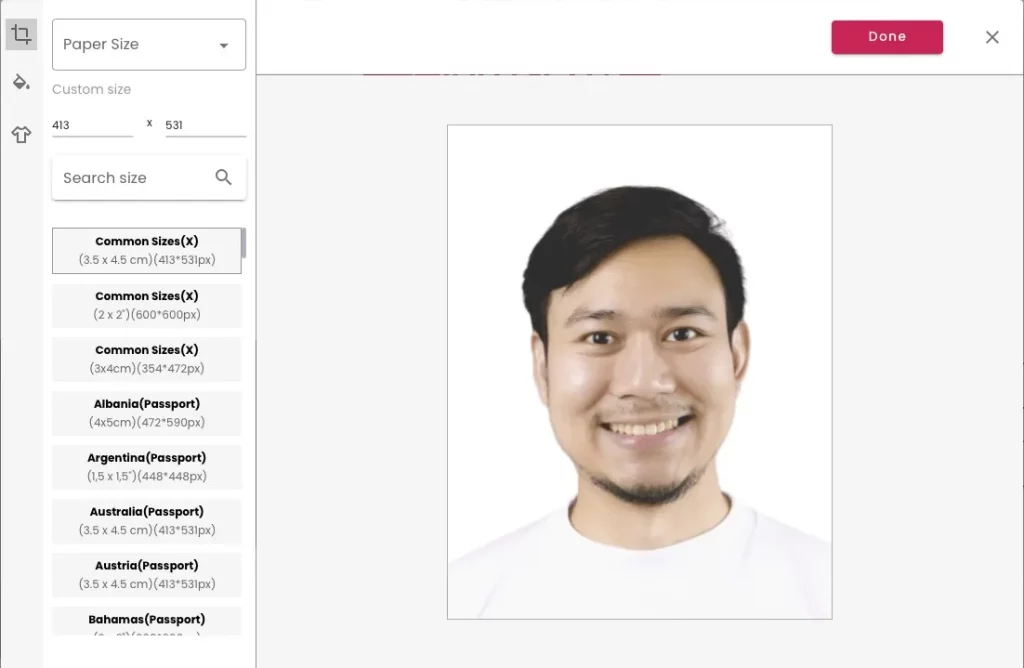This screenshot has width=1024, height=668.
Task: Click the size list scrollbar thumb
Action: point(244,243)
